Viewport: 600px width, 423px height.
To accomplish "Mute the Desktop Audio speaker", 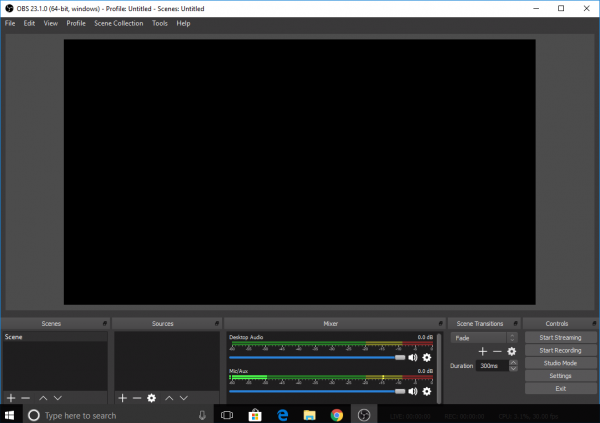I will pos(413,357).
